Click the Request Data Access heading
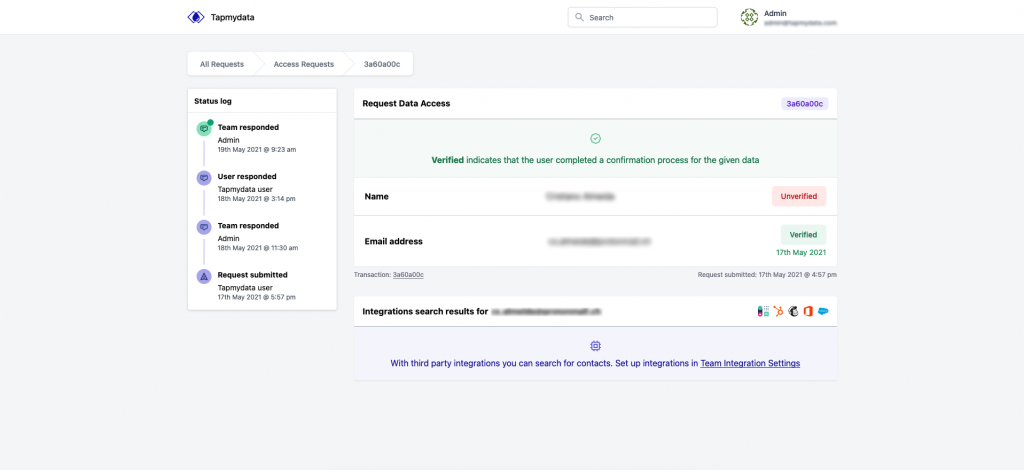Viewport: 1024px width, 470px height. [406, 103]
